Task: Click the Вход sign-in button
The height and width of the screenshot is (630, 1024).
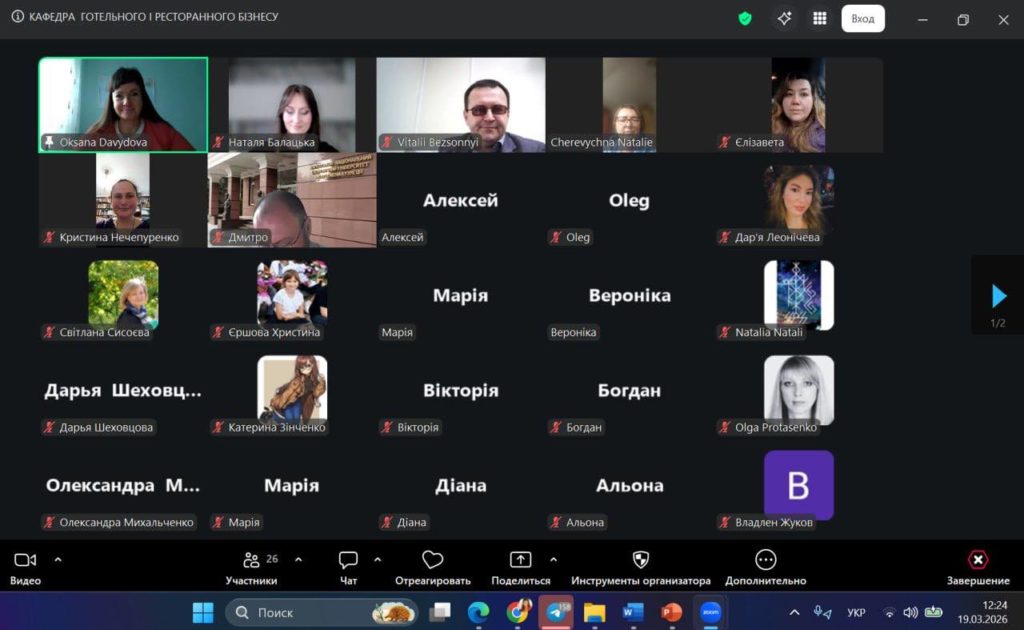Action: click(x=862, y=18)
